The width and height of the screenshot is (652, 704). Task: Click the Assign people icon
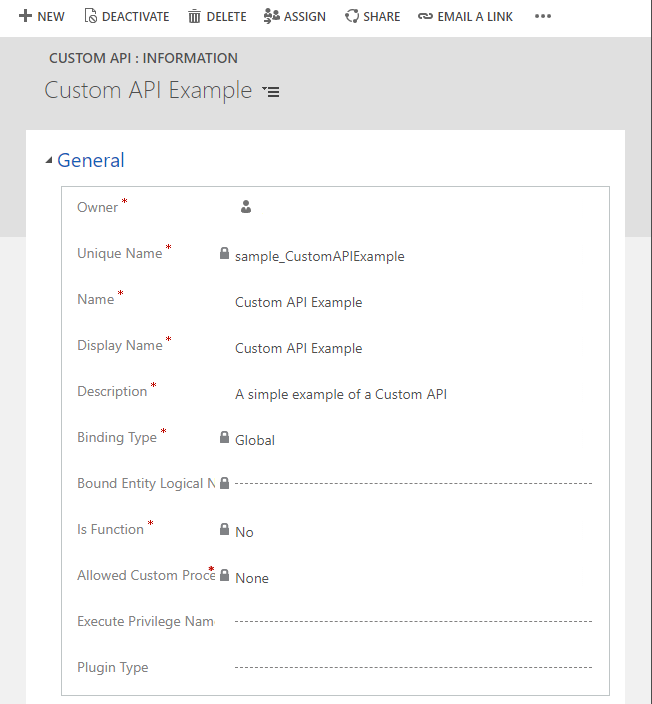point(272,16)
